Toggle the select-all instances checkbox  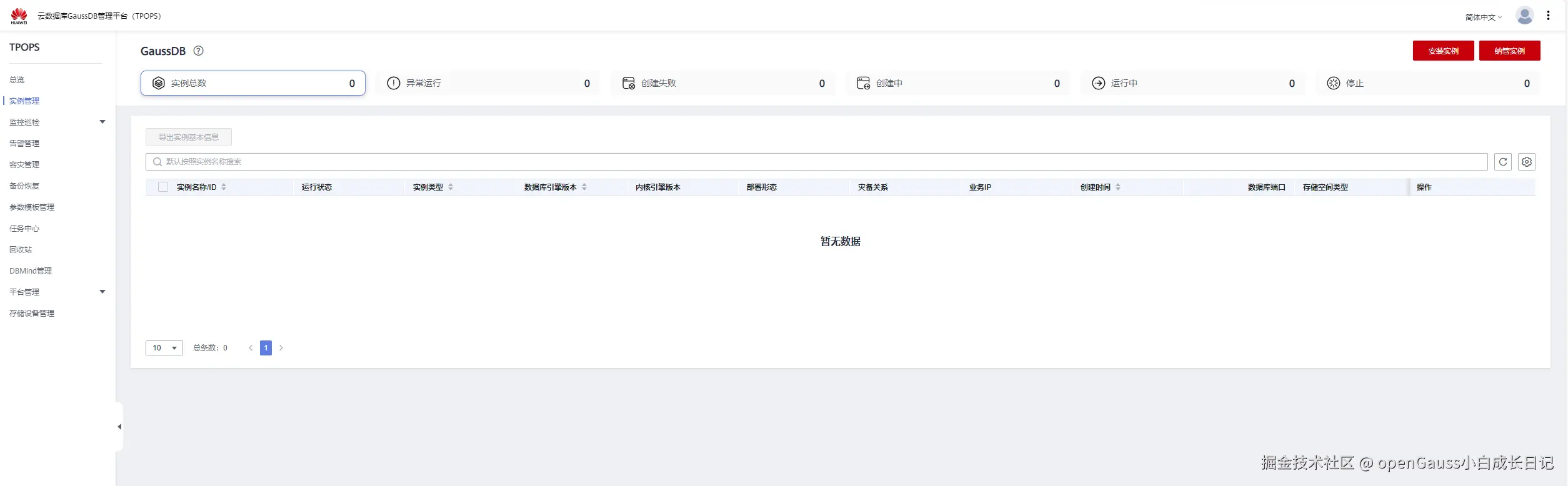pos(163,187)
